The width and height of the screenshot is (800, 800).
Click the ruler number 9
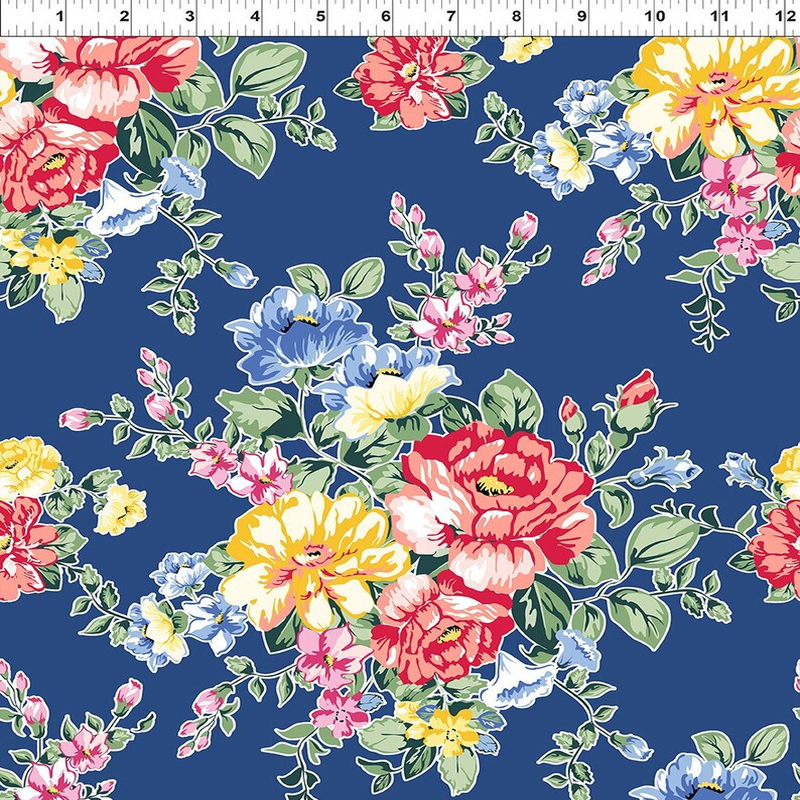click(582, 16)
